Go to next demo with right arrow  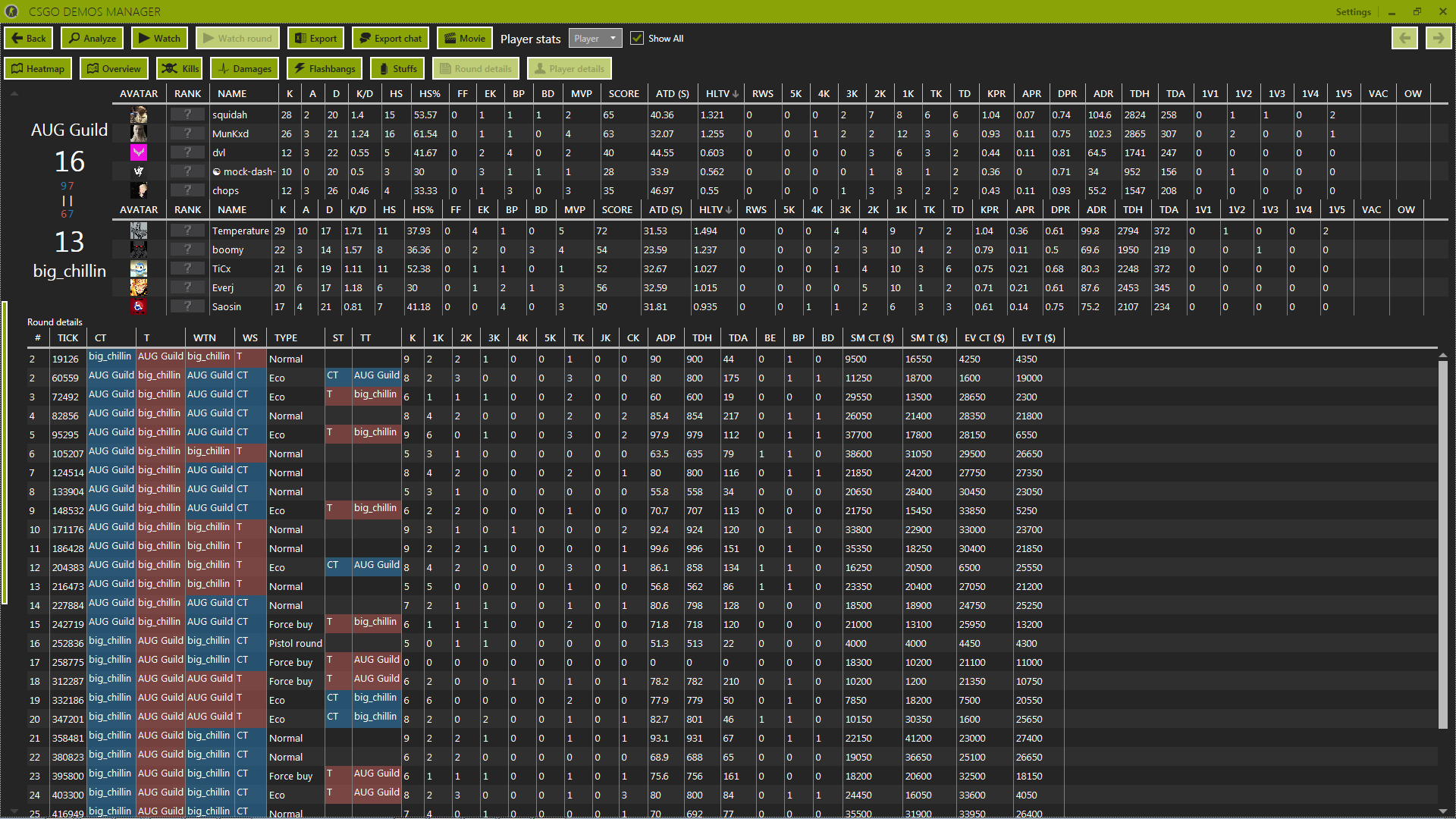pyautogui.click(x=1439, y=38)
